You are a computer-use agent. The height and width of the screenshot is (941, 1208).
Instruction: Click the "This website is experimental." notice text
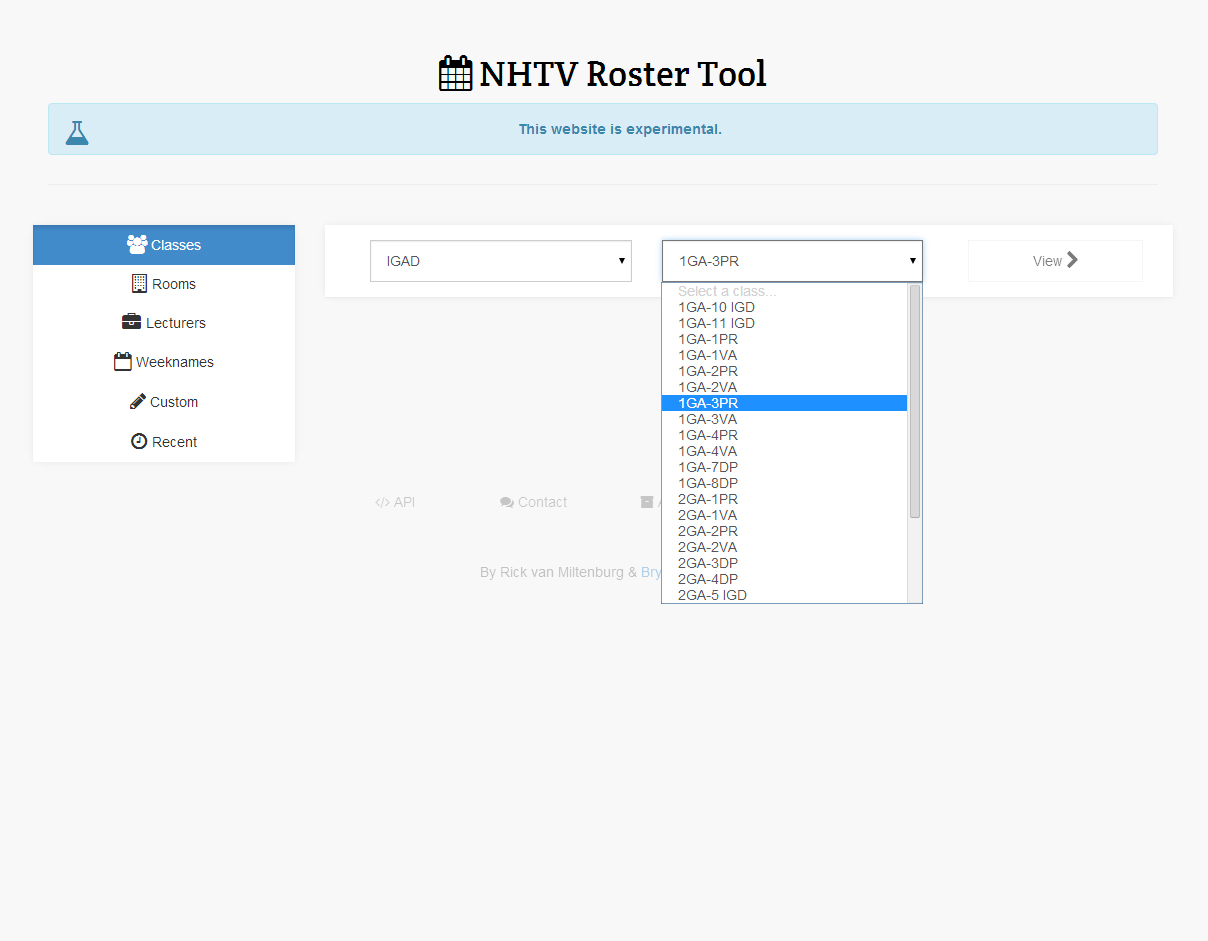point(620,129)
